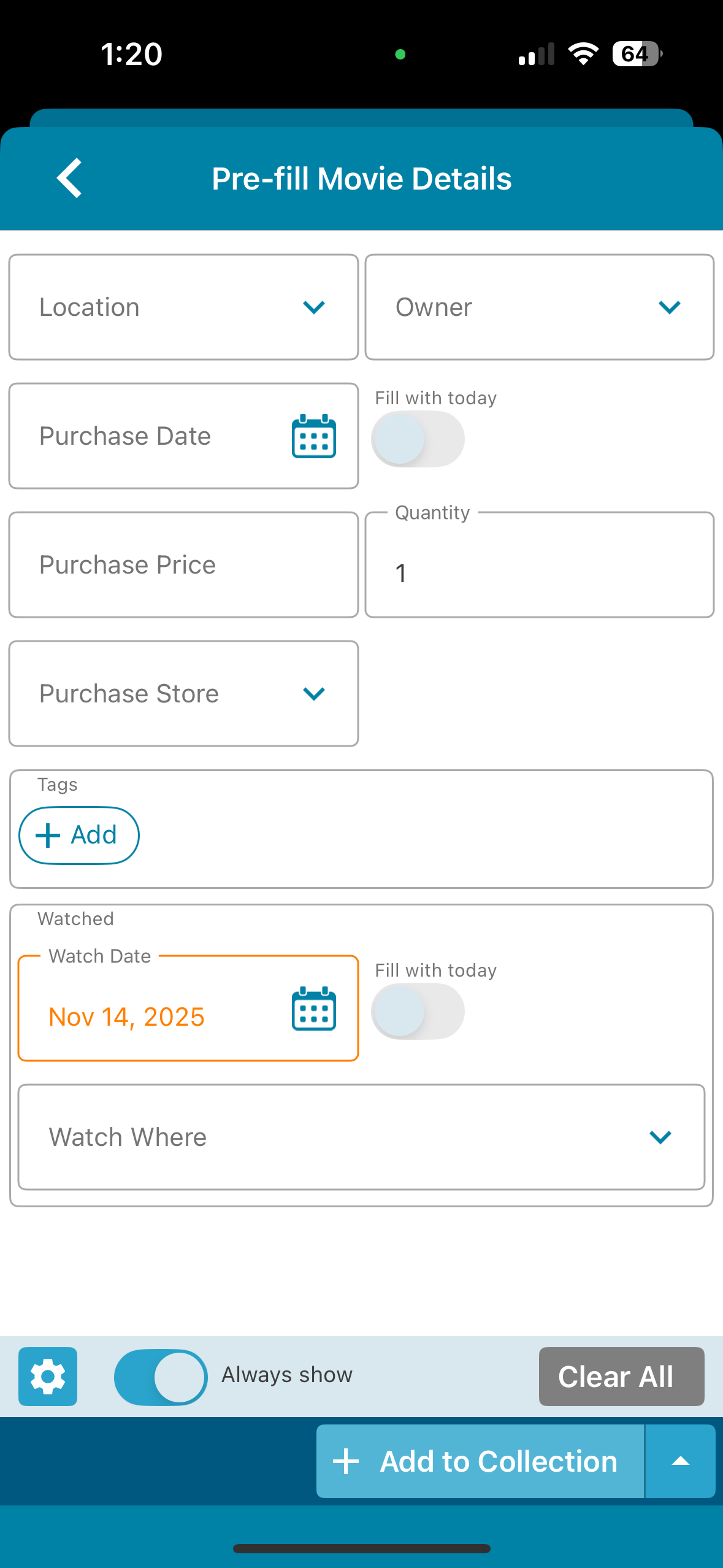Turn off the Always show toggle
This screenshot has height=1568, width=723.
[x=161, y=1377]
